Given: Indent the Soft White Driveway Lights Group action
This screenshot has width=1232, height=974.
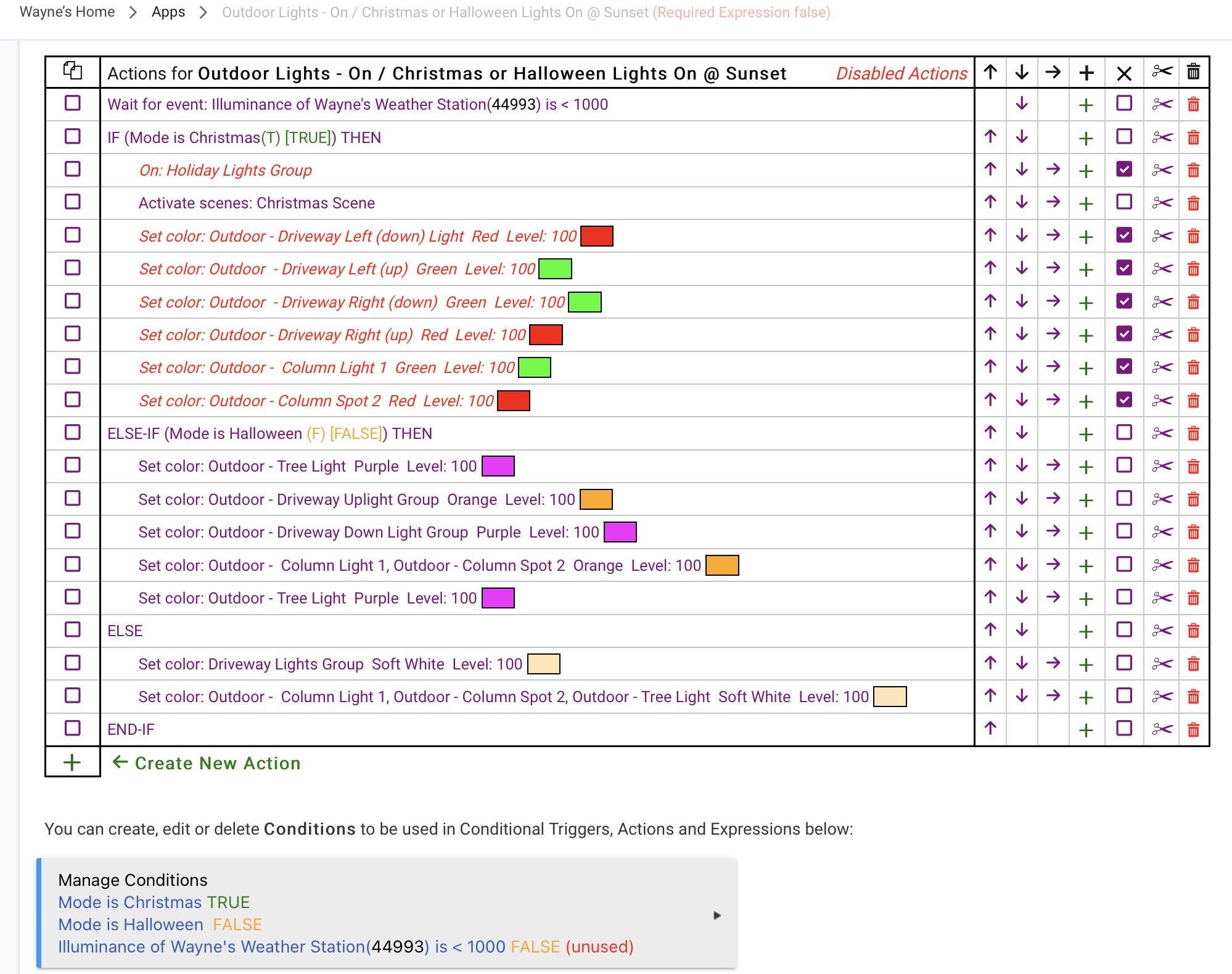Looking at the screenshot, I should point(1053,663).
